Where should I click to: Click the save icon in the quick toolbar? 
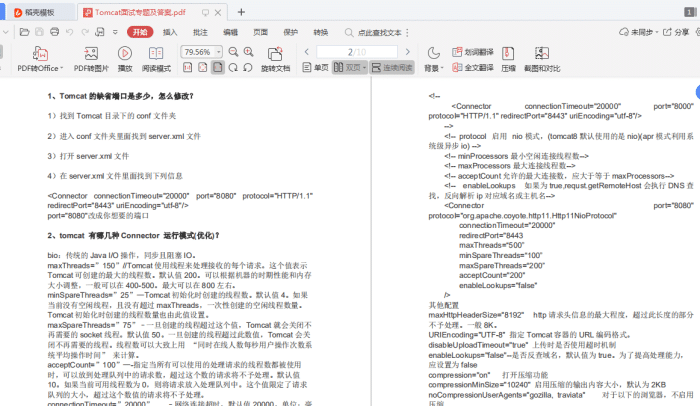39,32
